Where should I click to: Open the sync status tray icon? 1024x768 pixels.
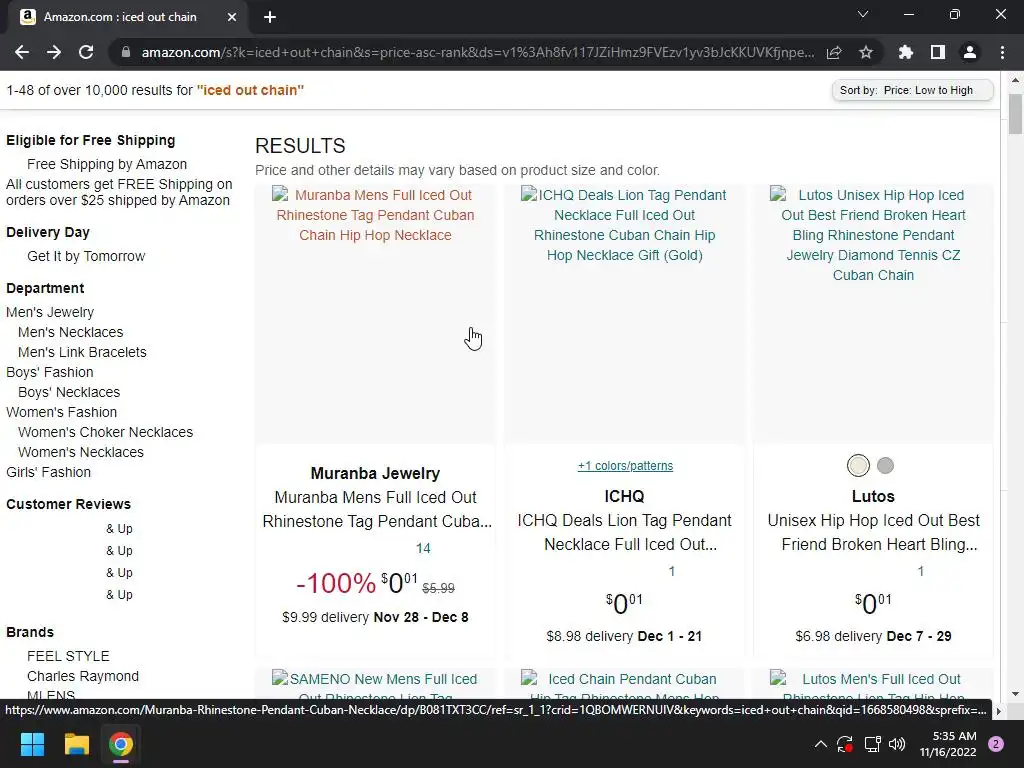coord(845,744)
